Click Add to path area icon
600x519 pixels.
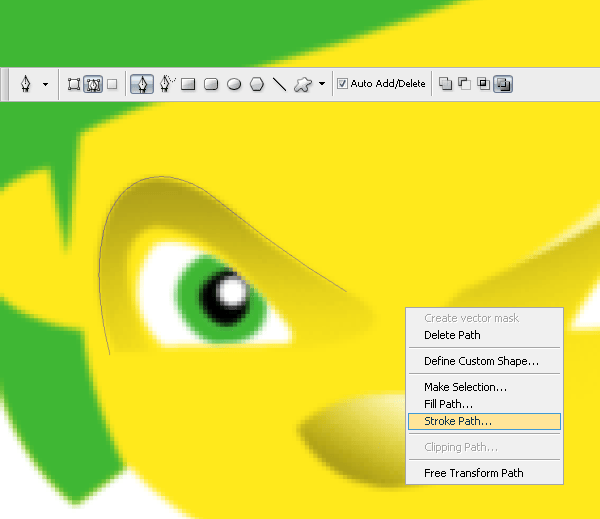[x=446, y=84]
